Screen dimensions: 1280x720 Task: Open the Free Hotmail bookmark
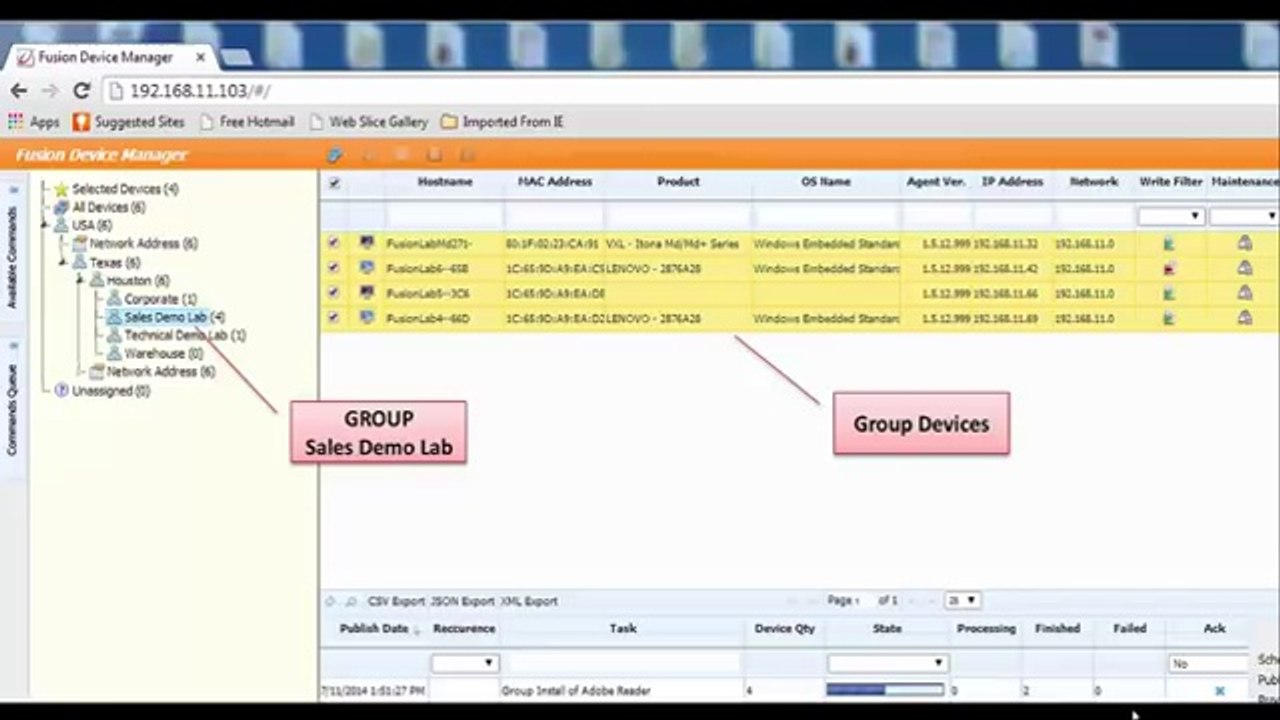coord(247,122)
